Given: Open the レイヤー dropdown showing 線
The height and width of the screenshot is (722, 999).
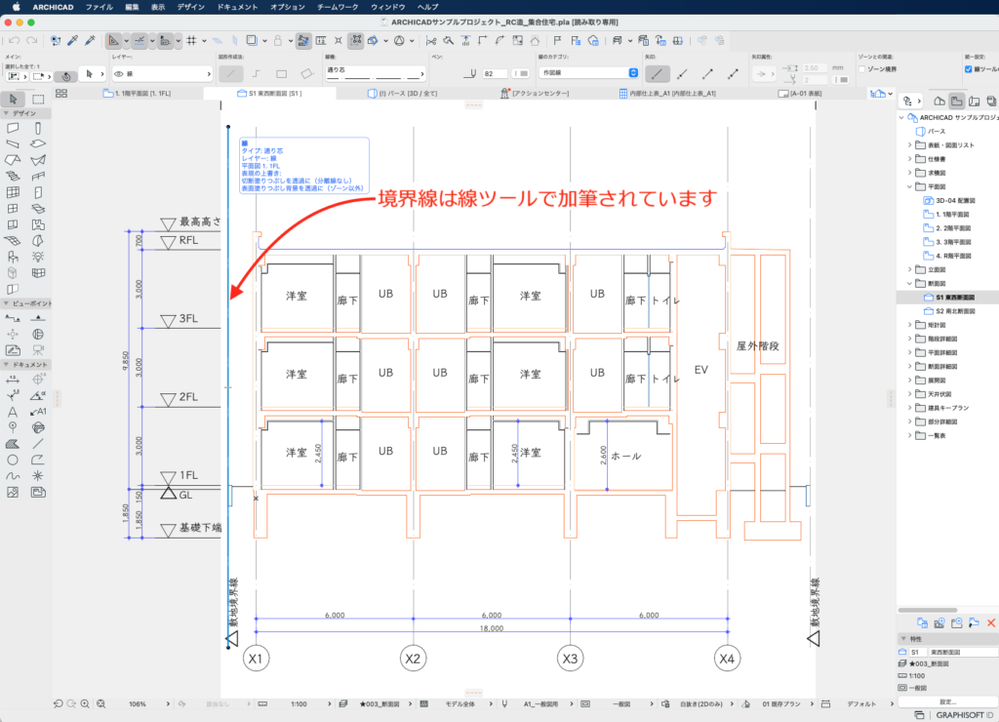Looking at the screenshot, I should 162,74.
